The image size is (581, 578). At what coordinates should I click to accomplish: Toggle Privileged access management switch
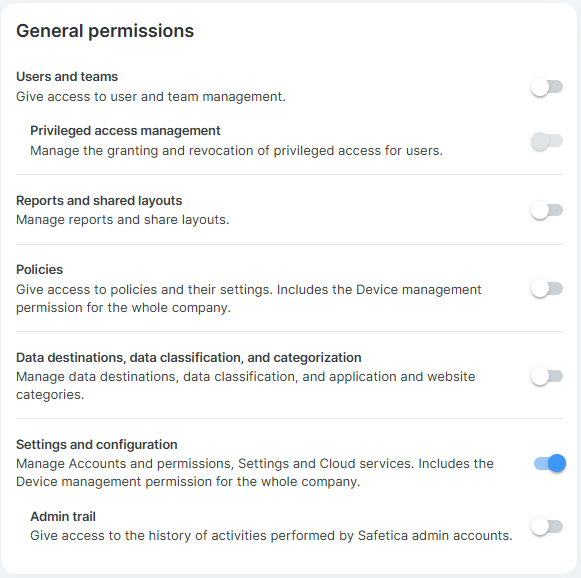click(x=547, y=141)
